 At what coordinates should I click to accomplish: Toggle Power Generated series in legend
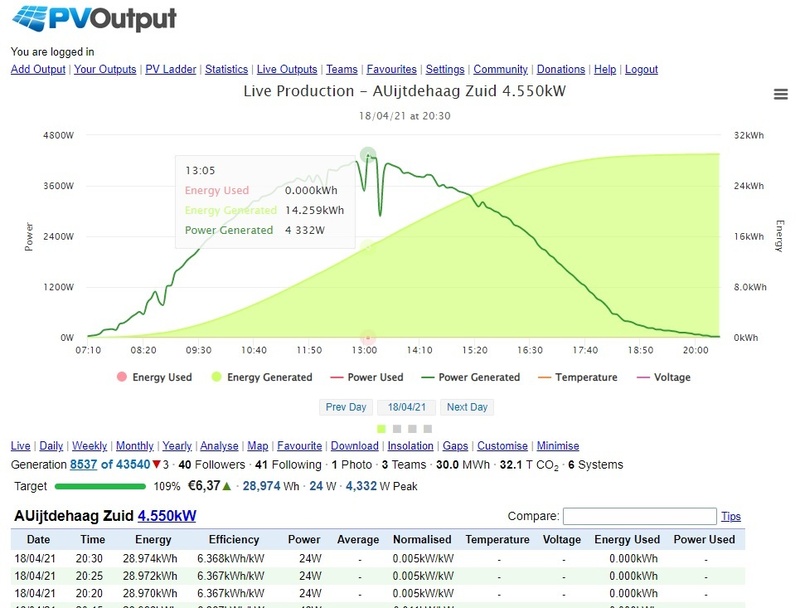pos(470,377)
